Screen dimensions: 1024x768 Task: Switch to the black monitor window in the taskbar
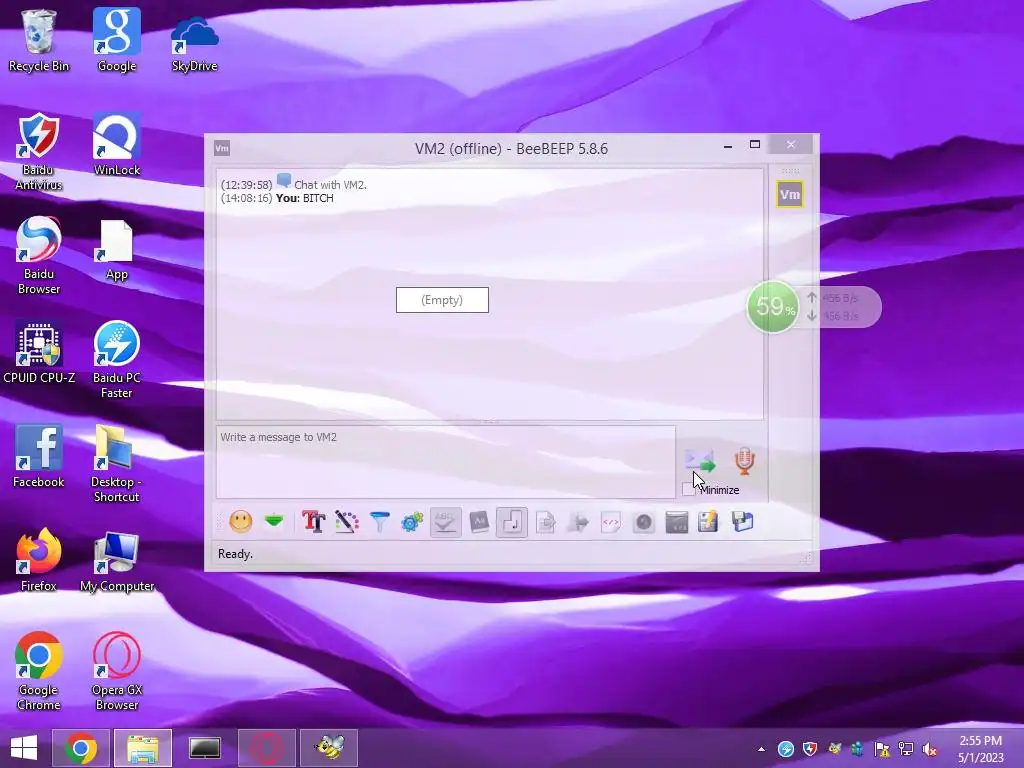[x=205, y=748]
